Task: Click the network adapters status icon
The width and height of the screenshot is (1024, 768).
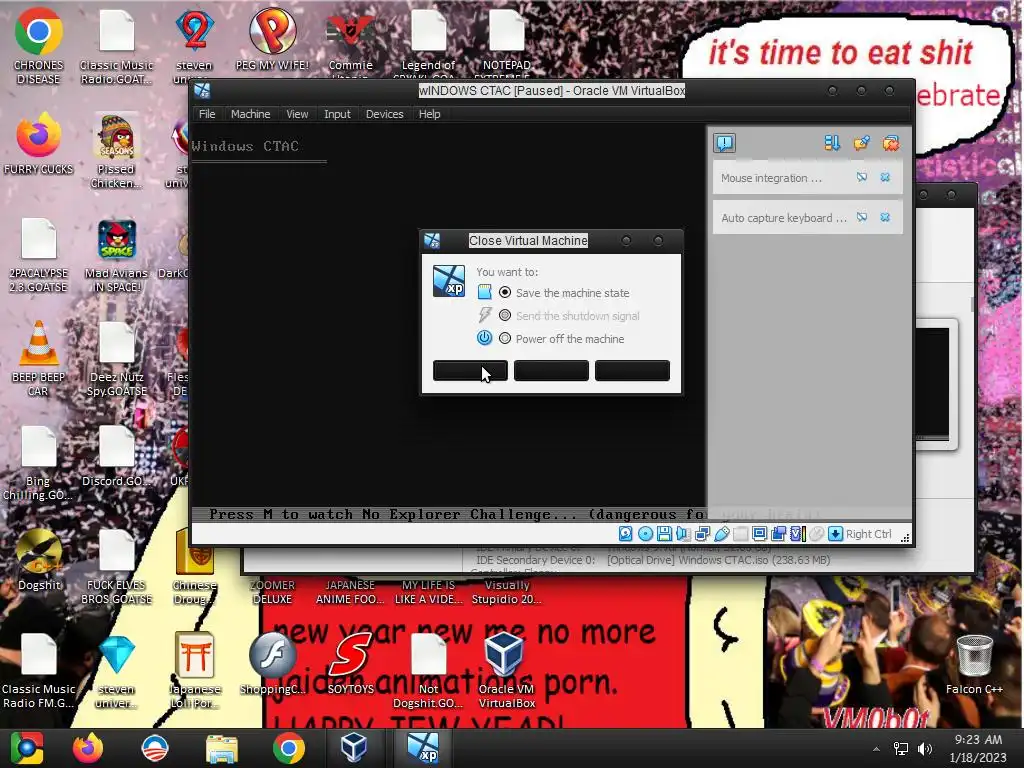Action: (x=703, y=534)
